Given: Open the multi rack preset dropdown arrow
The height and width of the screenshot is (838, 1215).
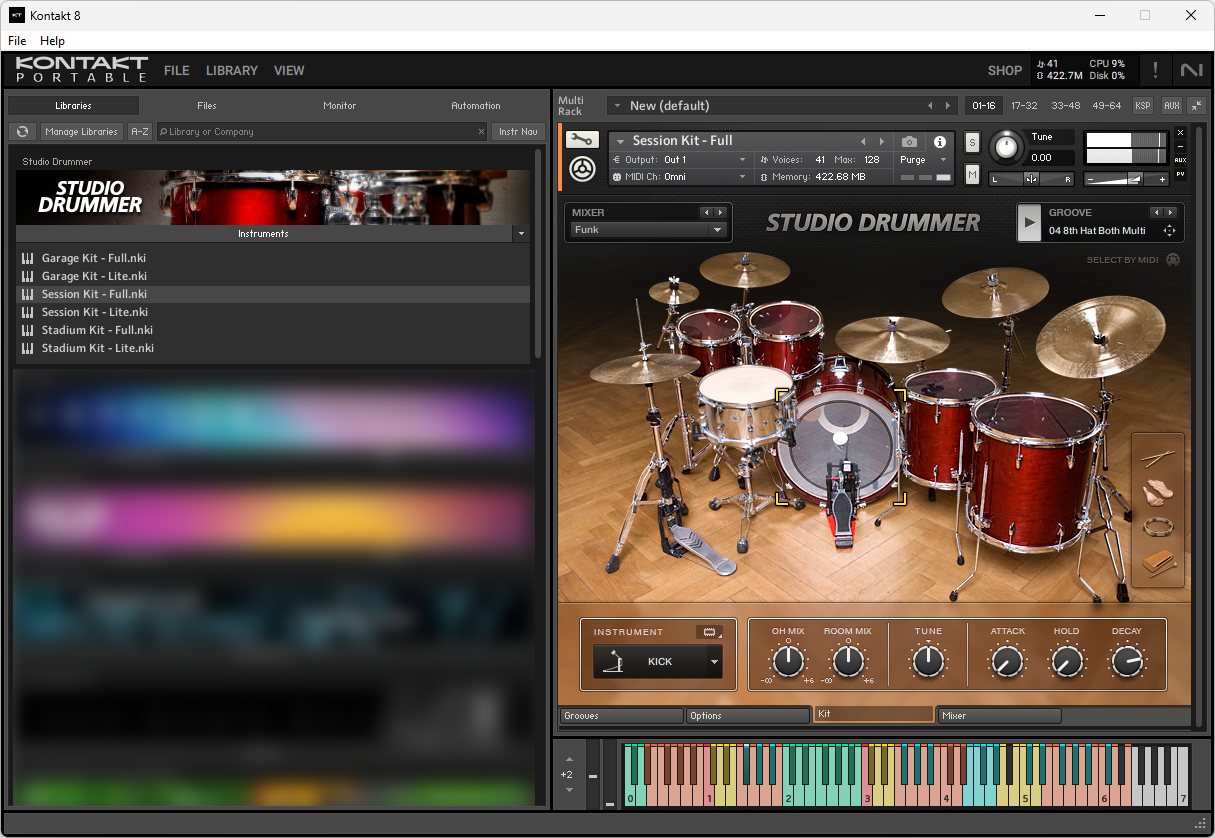Looking at the screenshot, I should pyautogui.click(x=618, y=106).
